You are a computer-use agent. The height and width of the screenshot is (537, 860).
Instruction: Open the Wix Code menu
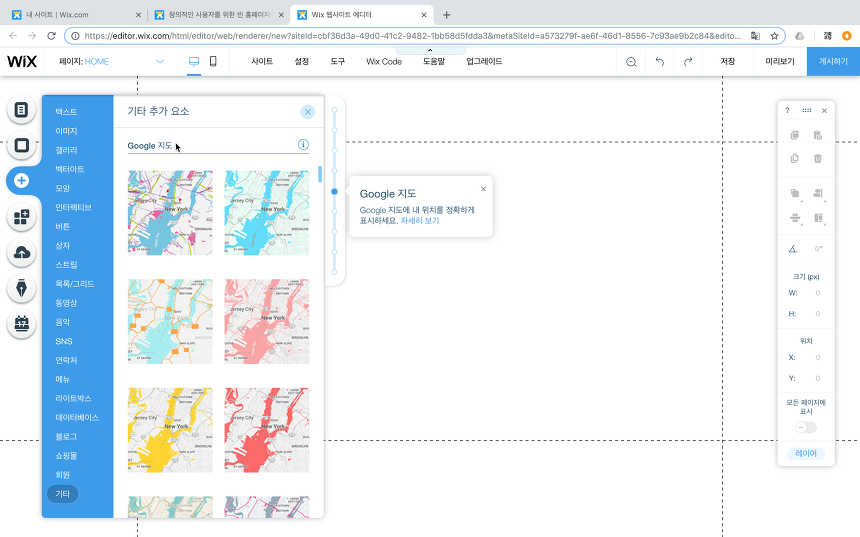(384, 61)
